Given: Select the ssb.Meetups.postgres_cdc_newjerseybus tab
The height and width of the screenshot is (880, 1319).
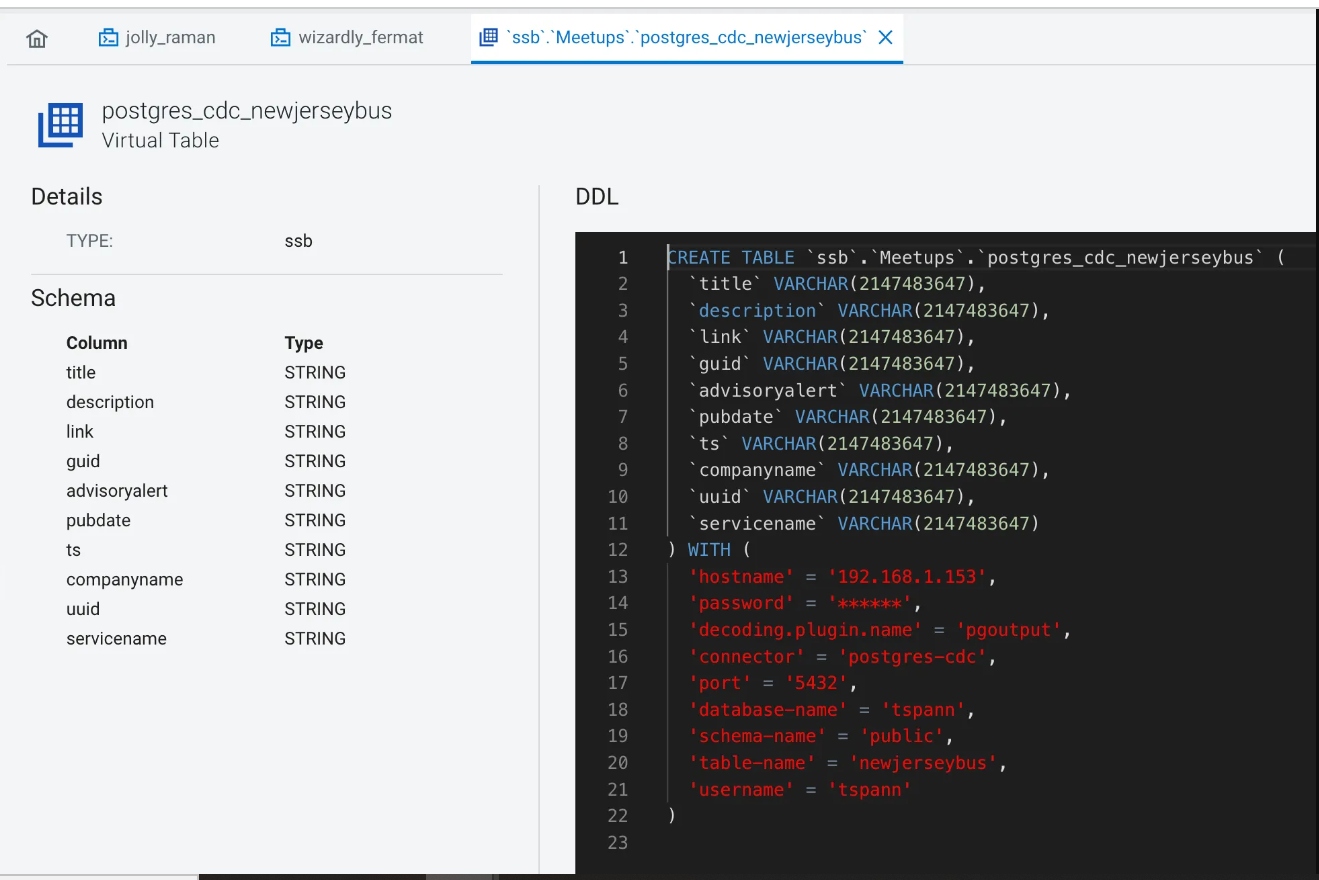Looking at the screenshot, I should 680,36.
